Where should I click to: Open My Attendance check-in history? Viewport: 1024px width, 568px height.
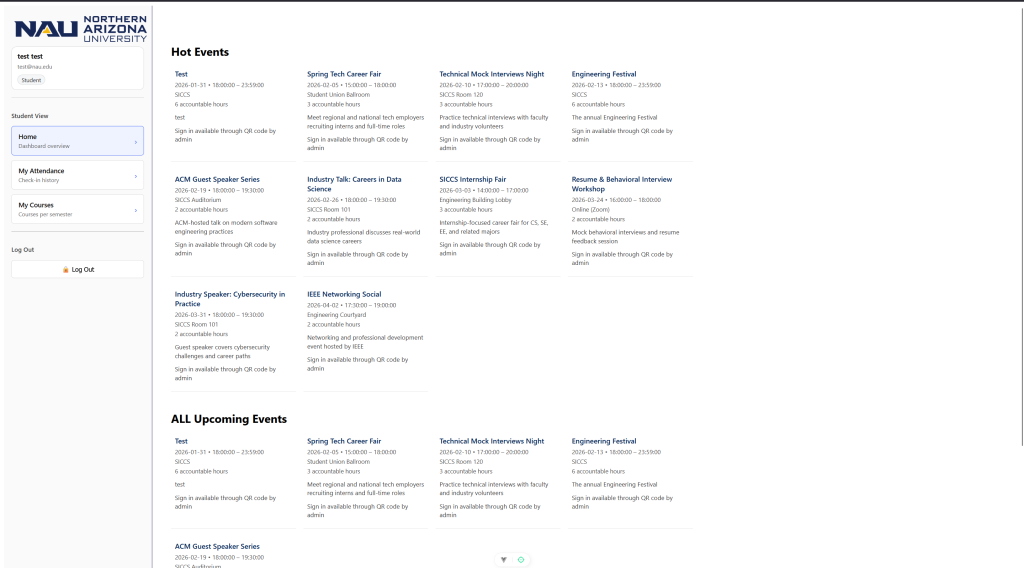click(x=77, y=175)
